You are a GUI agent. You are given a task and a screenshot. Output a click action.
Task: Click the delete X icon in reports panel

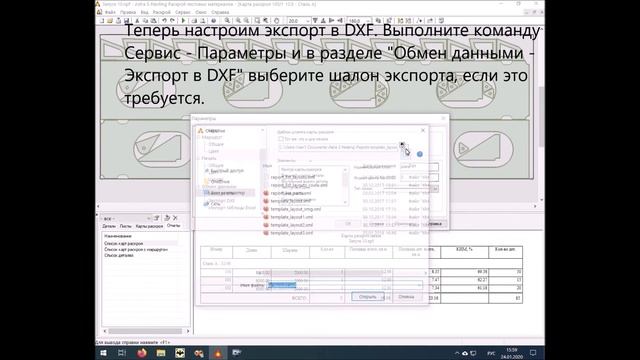[175, 218]
